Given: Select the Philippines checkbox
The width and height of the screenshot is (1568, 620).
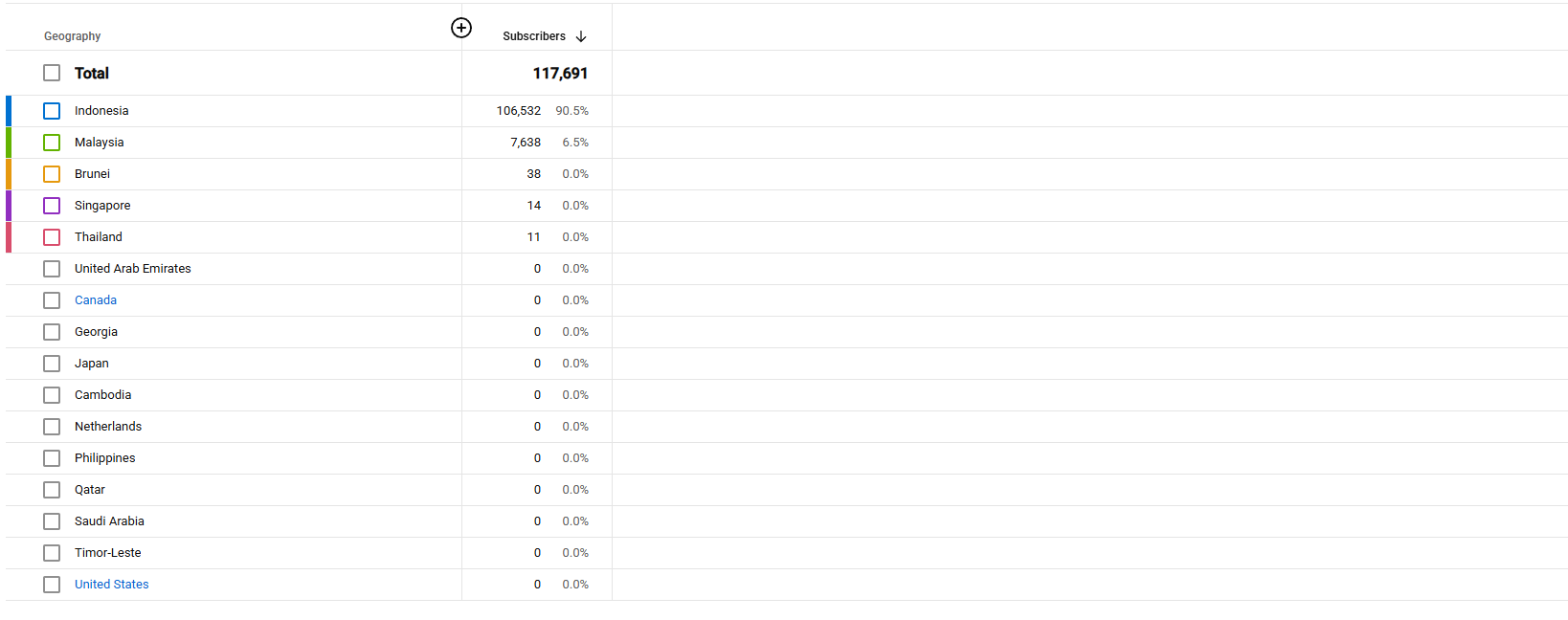Looking at the screenshot, I should [x=52, y=458].
